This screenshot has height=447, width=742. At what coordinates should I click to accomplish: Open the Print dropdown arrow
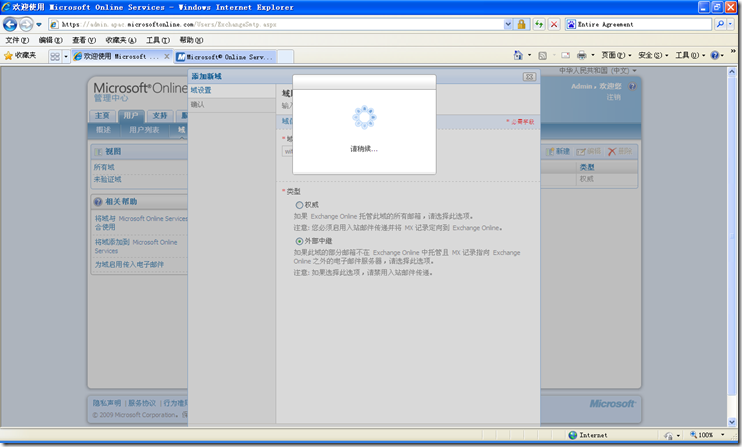pos(592,55)
